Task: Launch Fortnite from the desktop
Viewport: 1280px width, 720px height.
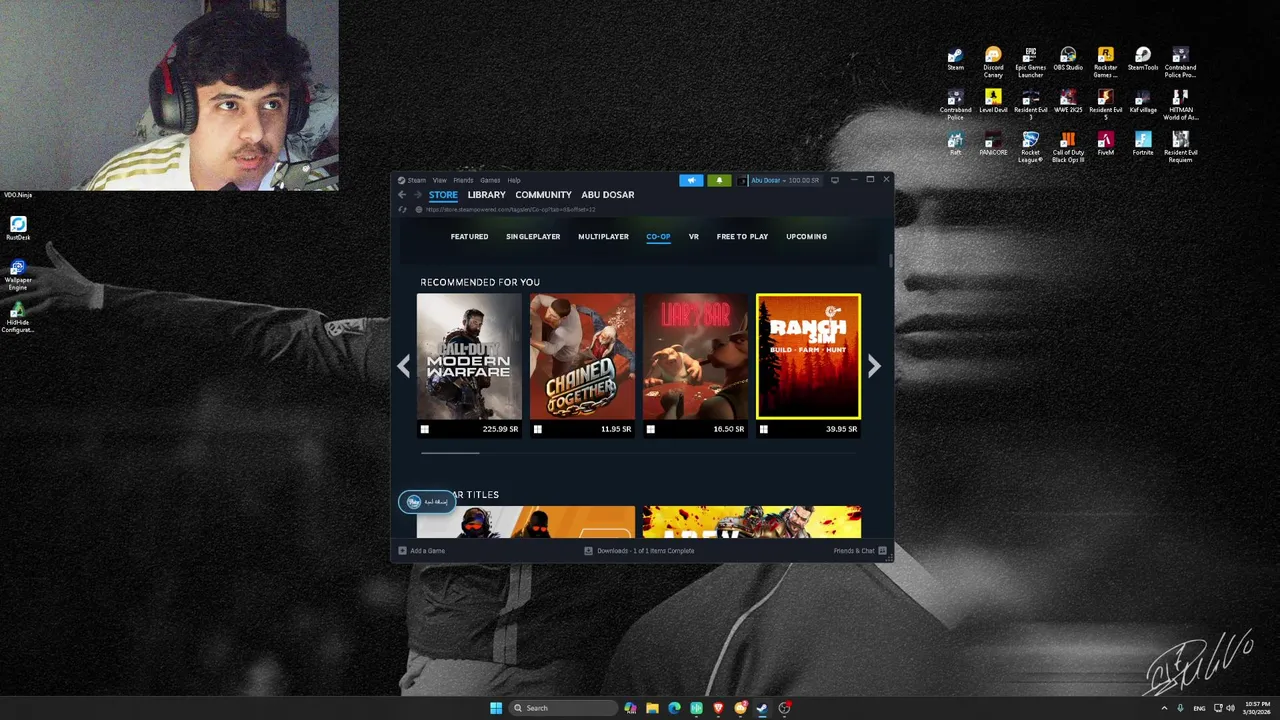Action: (1143, 143)
